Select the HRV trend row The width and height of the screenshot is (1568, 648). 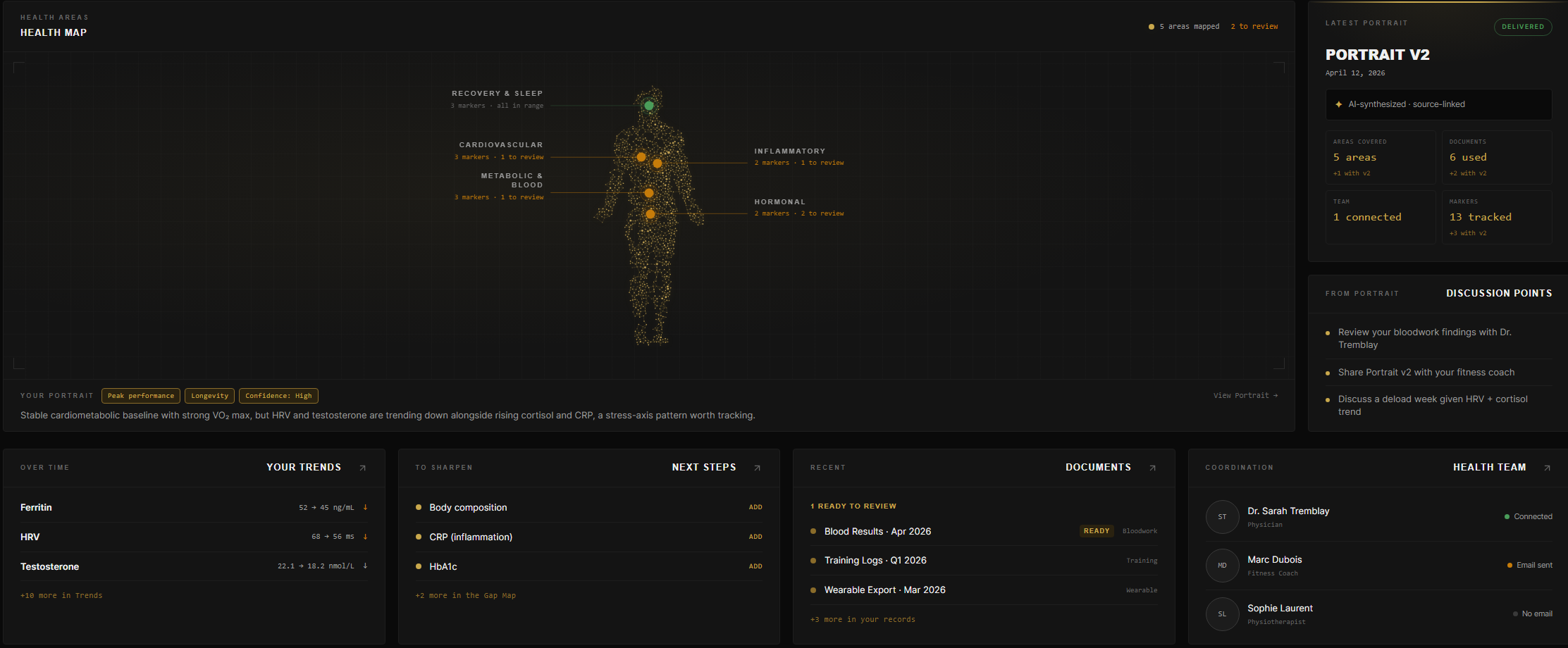(194, 537)
